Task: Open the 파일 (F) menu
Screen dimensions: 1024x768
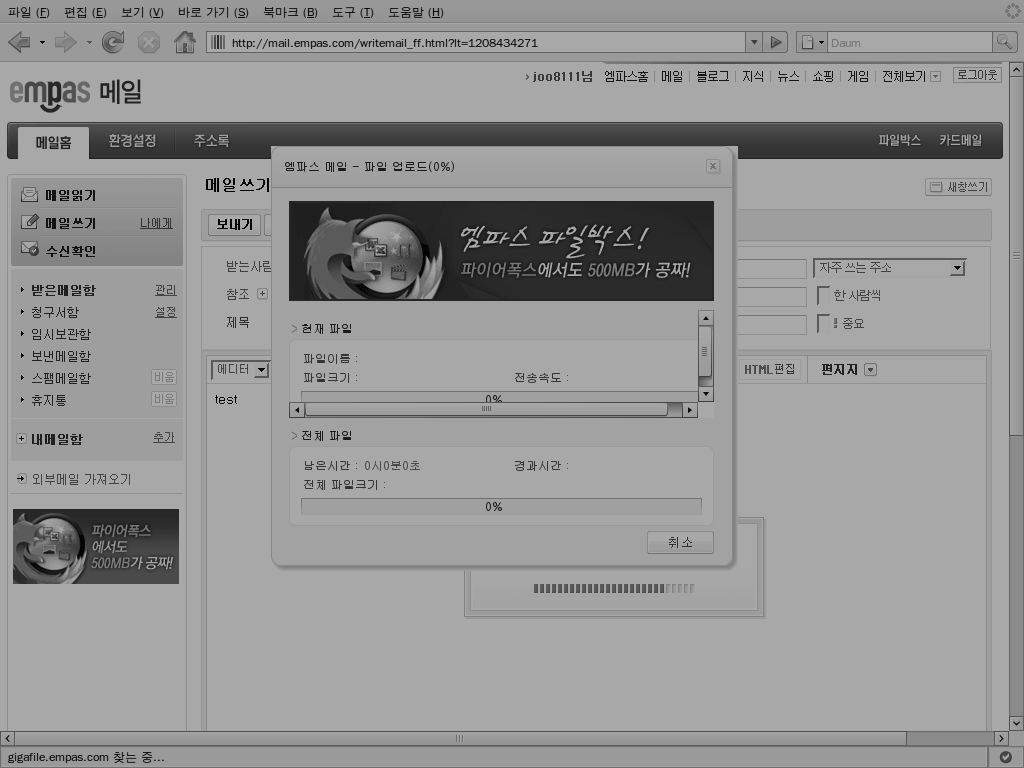Action: coord(29,12)
